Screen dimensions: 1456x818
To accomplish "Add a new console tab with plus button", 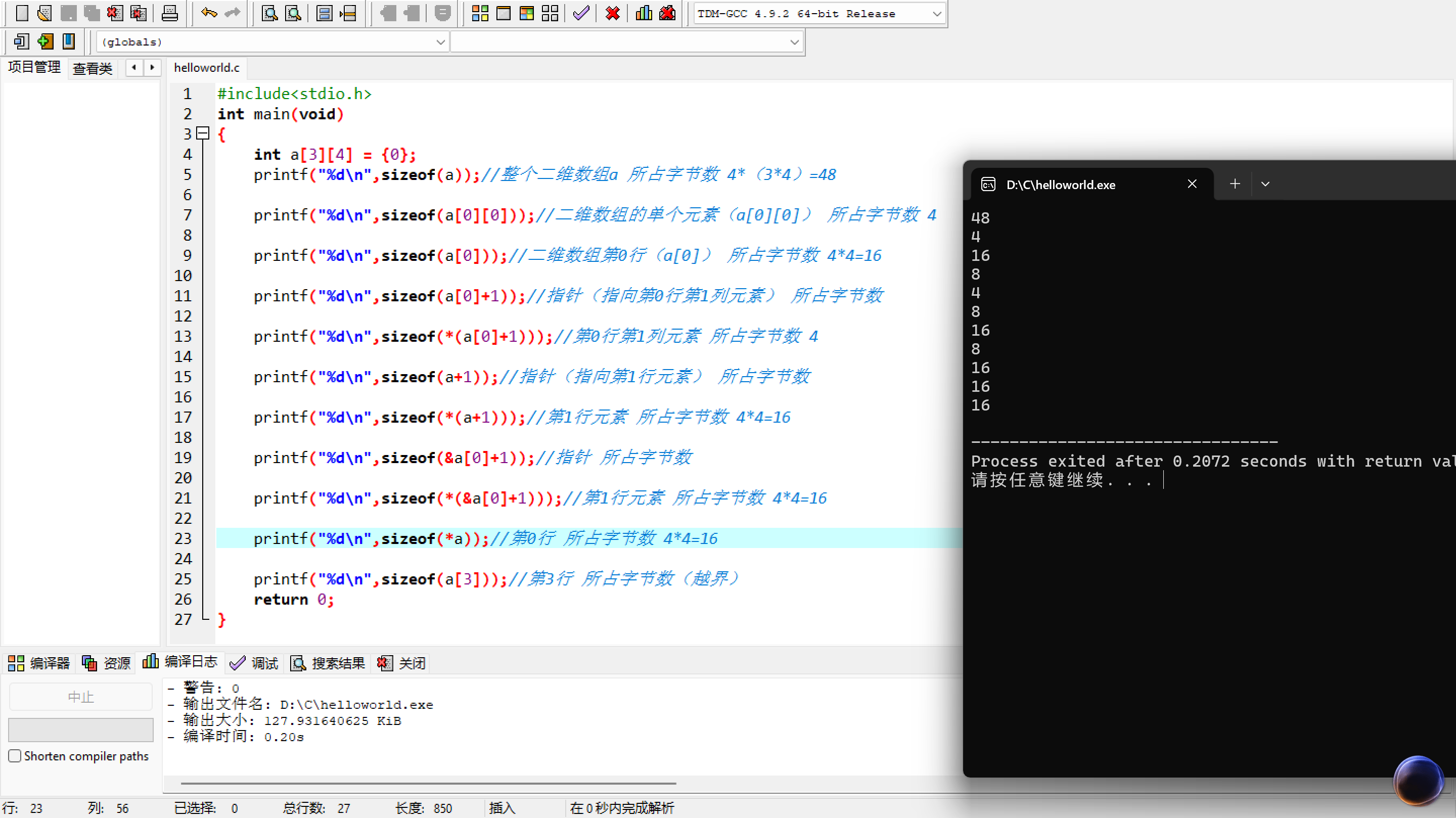I will [1235, 185].
